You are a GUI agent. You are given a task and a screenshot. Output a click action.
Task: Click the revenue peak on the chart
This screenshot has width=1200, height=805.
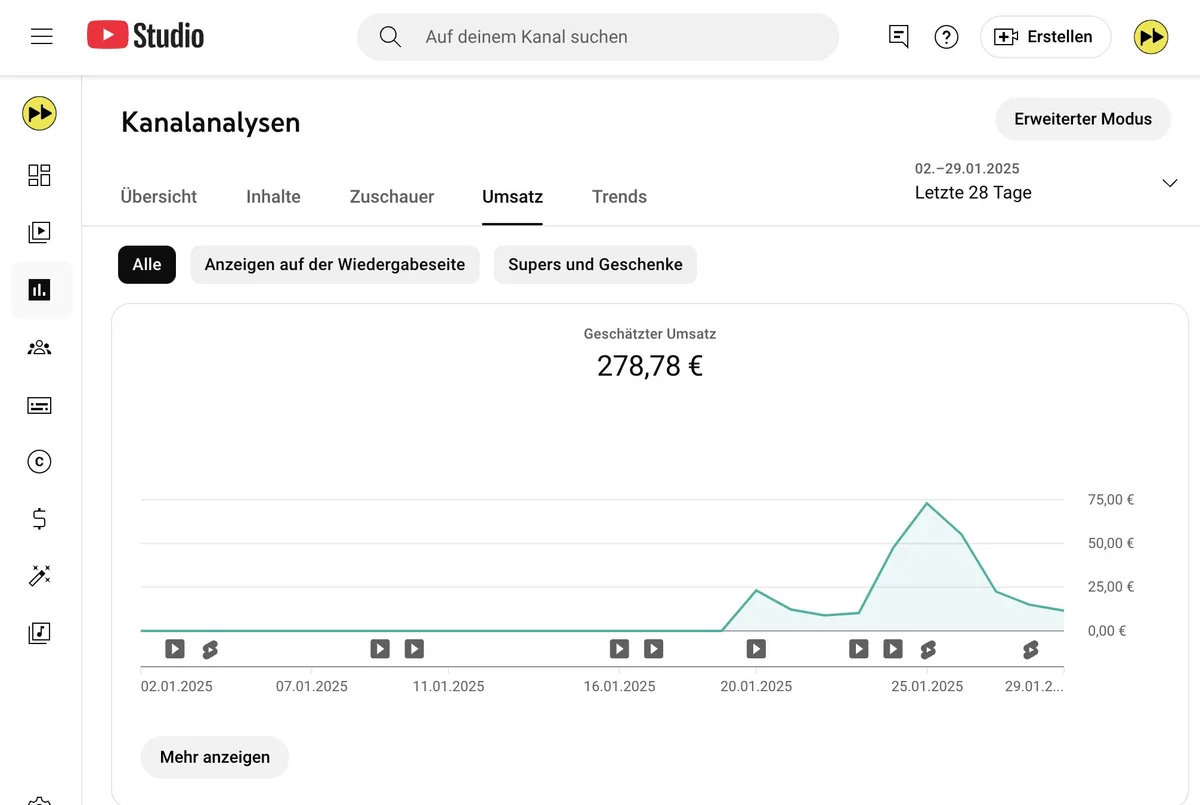927,503
